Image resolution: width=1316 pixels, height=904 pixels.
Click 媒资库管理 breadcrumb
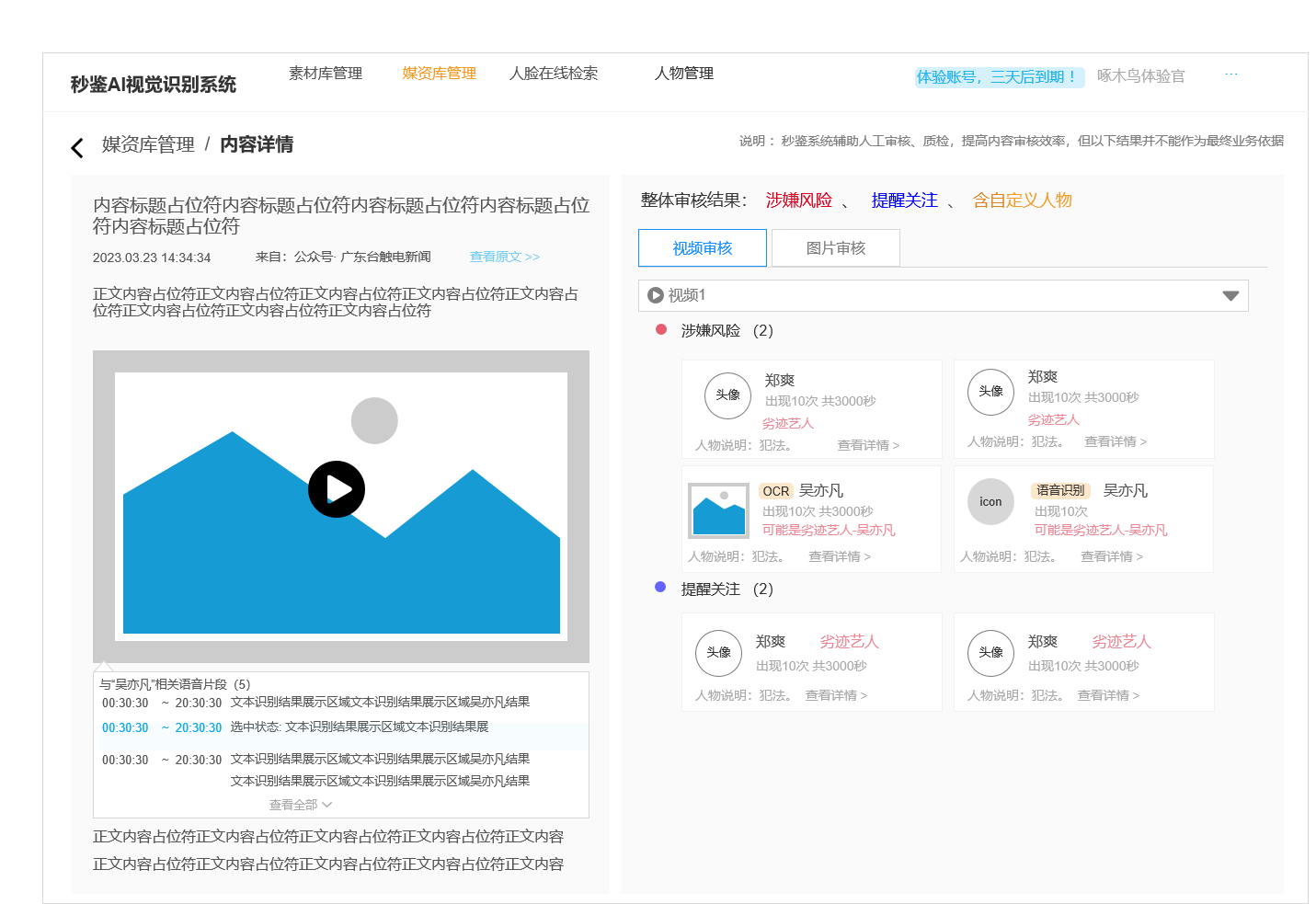pyautogui.click(x=148, y=144)
